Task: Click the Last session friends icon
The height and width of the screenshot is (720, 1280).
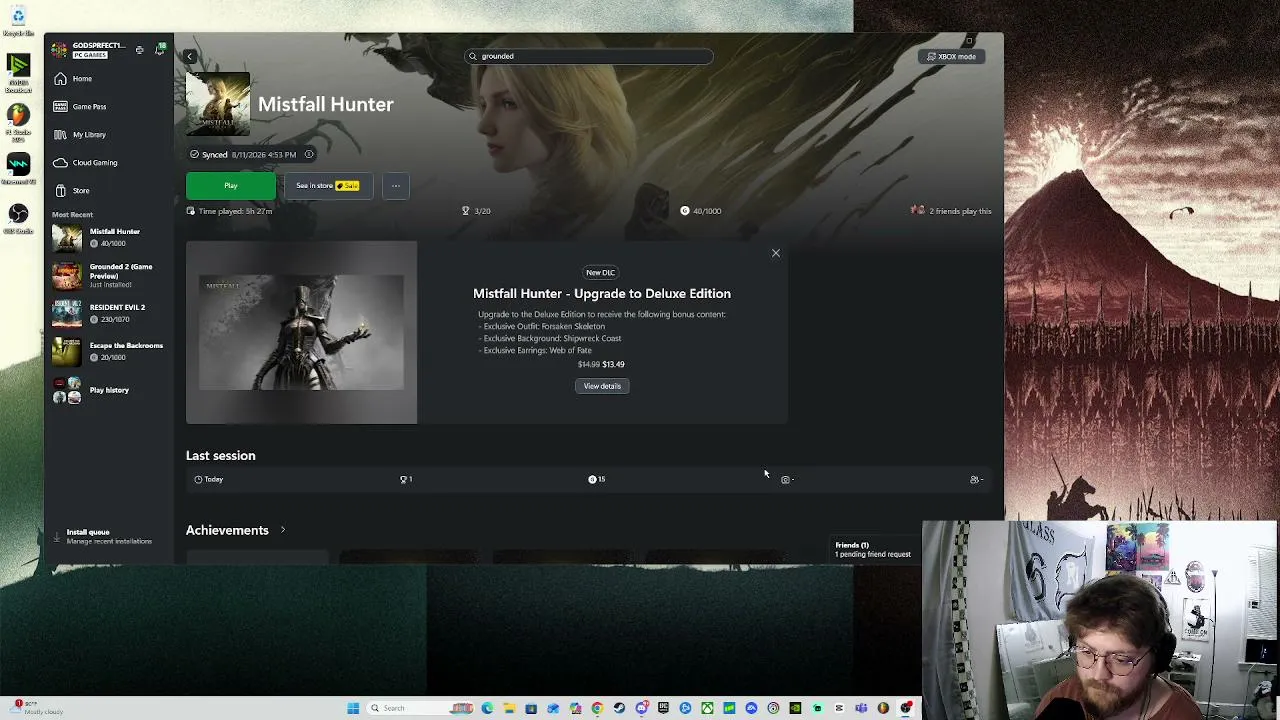Action: coord(976,480)
